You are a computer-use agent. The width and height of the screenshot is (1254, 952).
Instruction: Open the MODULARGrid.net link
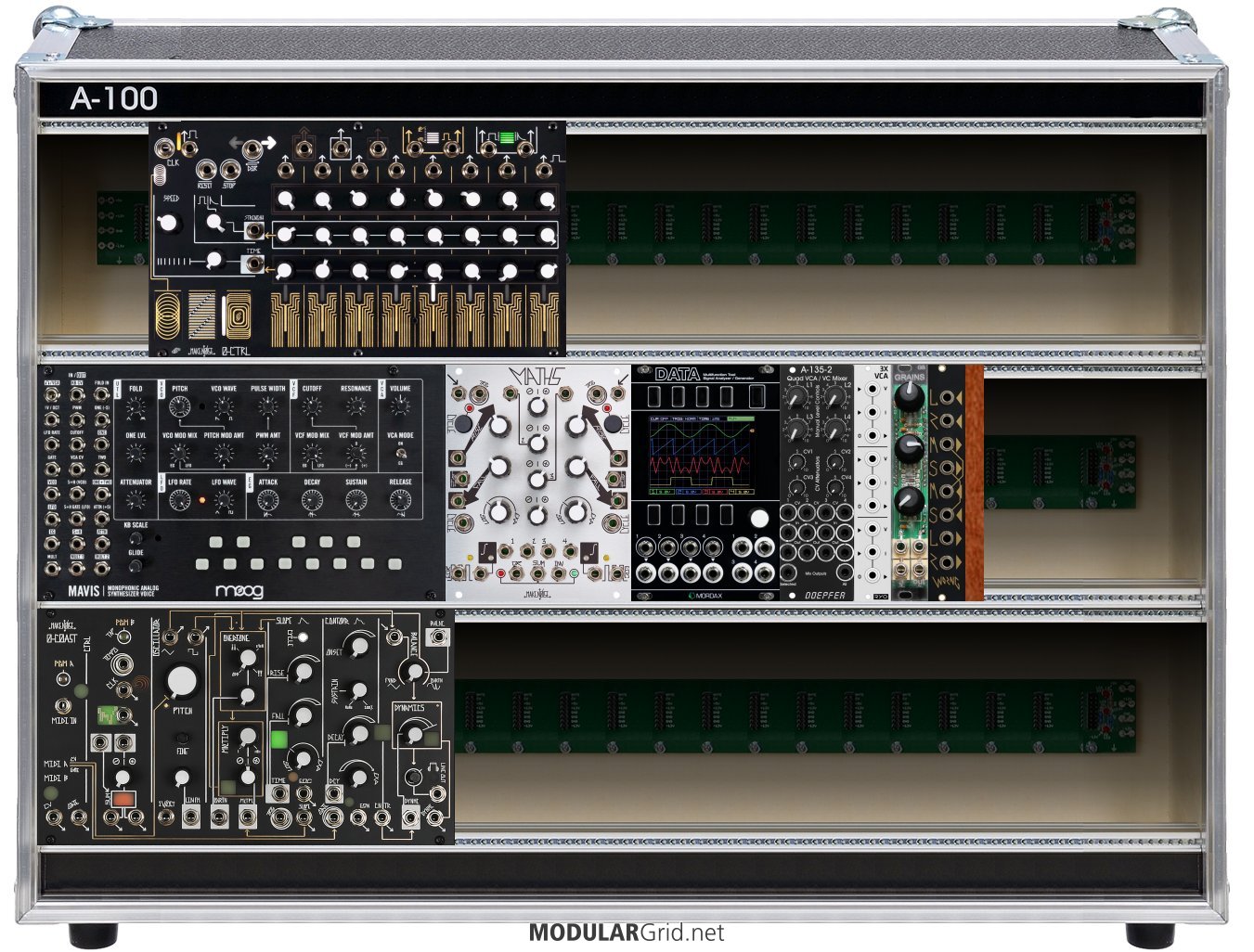click(x=627, y=933)
